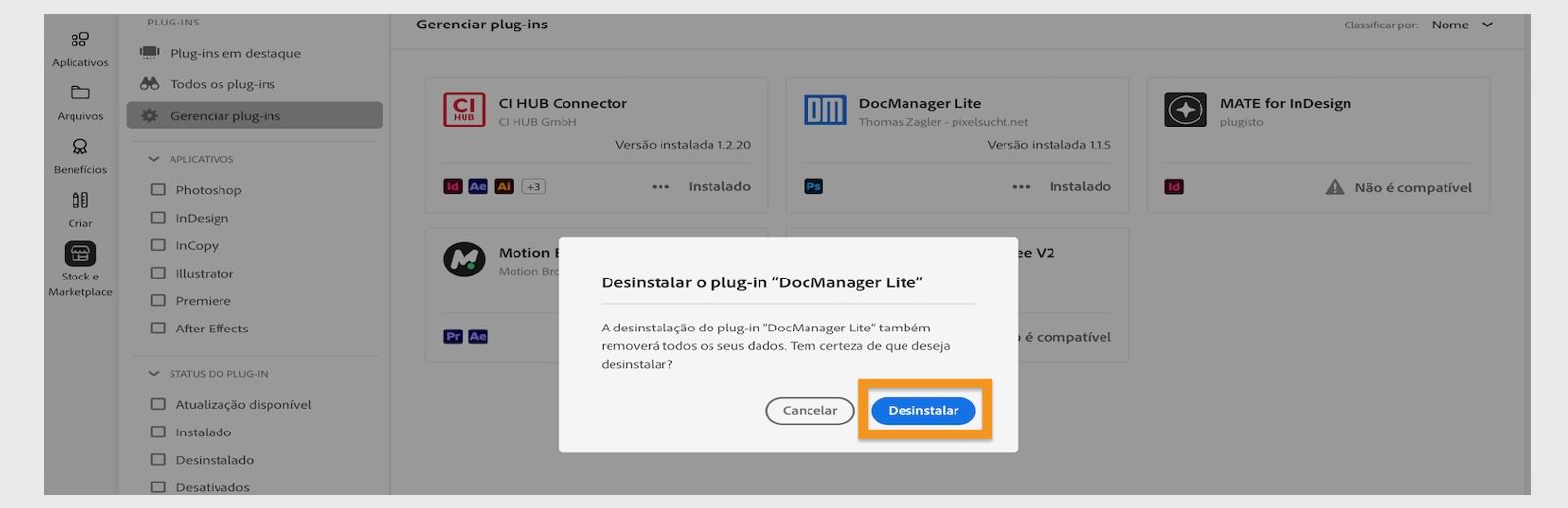Click the gear icon for Gerenciar plug-ins
The height and width of the screenshot is (508, 1568).
coord(150,116)
